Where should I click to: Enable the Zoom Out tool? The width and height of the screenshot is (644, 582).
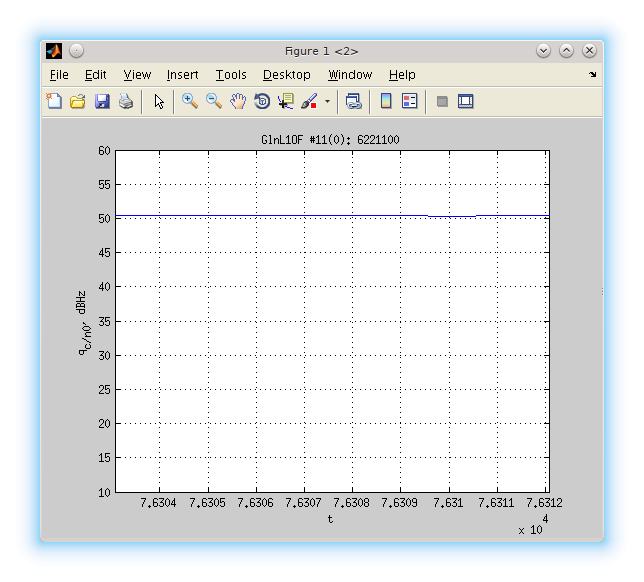coord(213,101)
